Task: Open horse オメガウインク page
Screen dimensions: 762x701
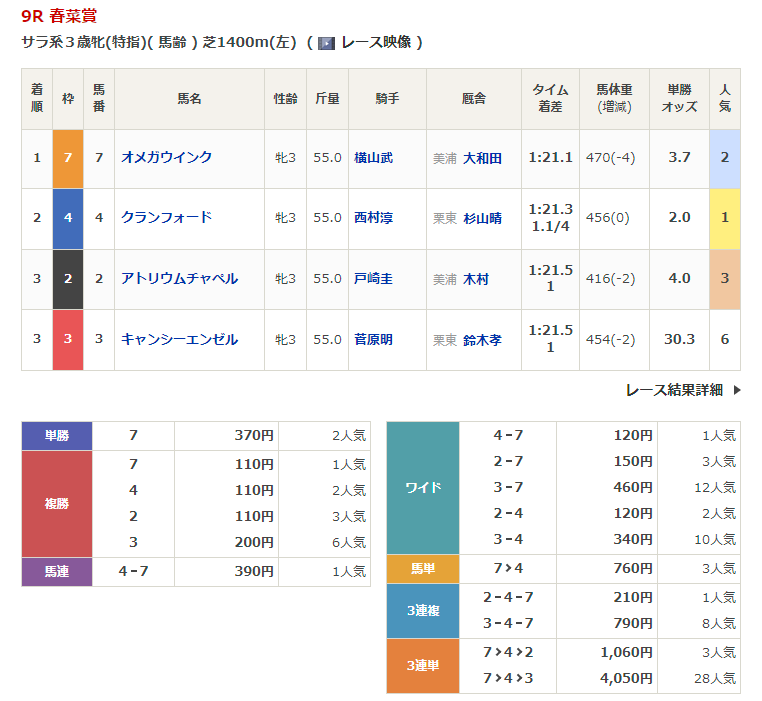Action: pos(166,158)
